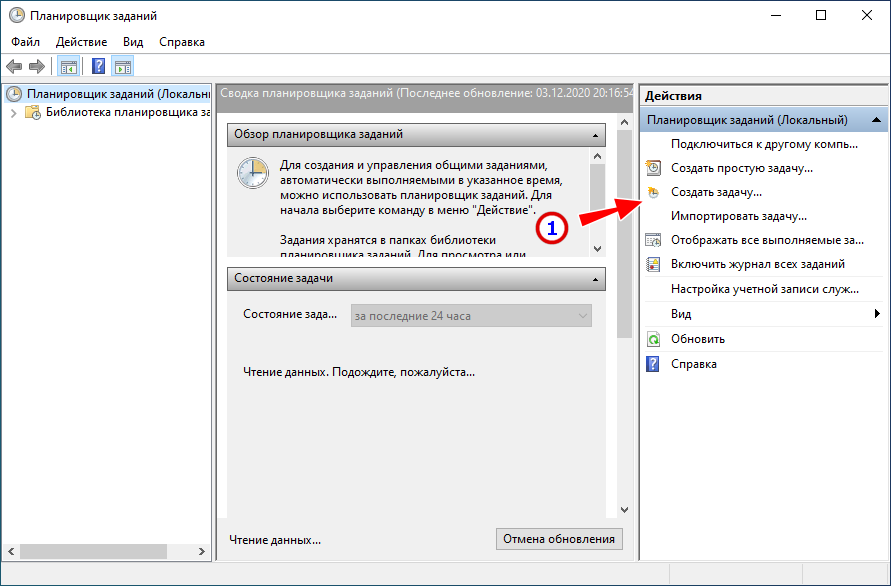Click the blue Help toolbar icon

98,67
